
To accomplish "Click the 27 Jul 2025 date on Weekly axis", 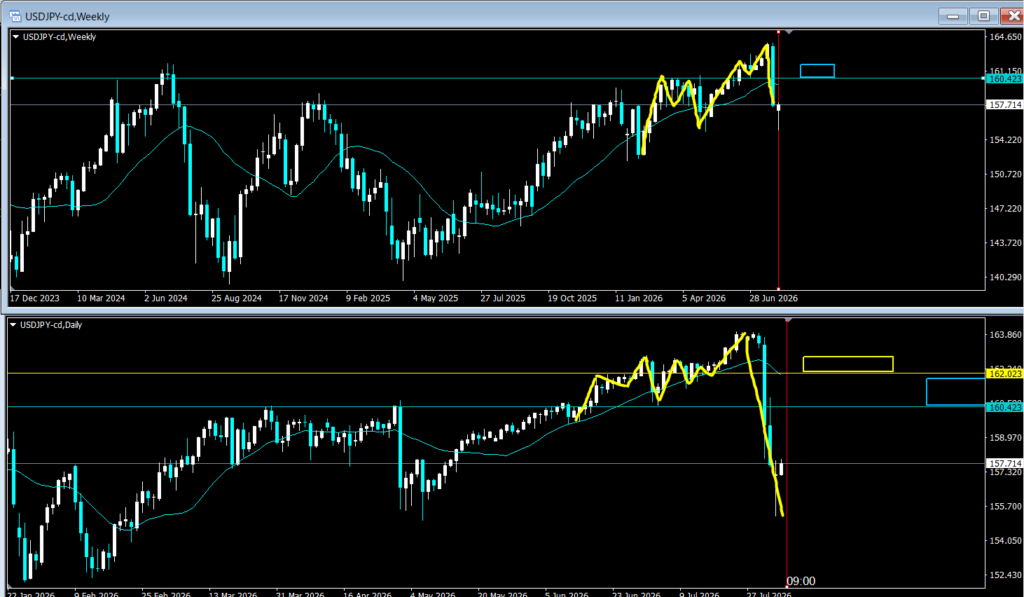I will [503, 298].
